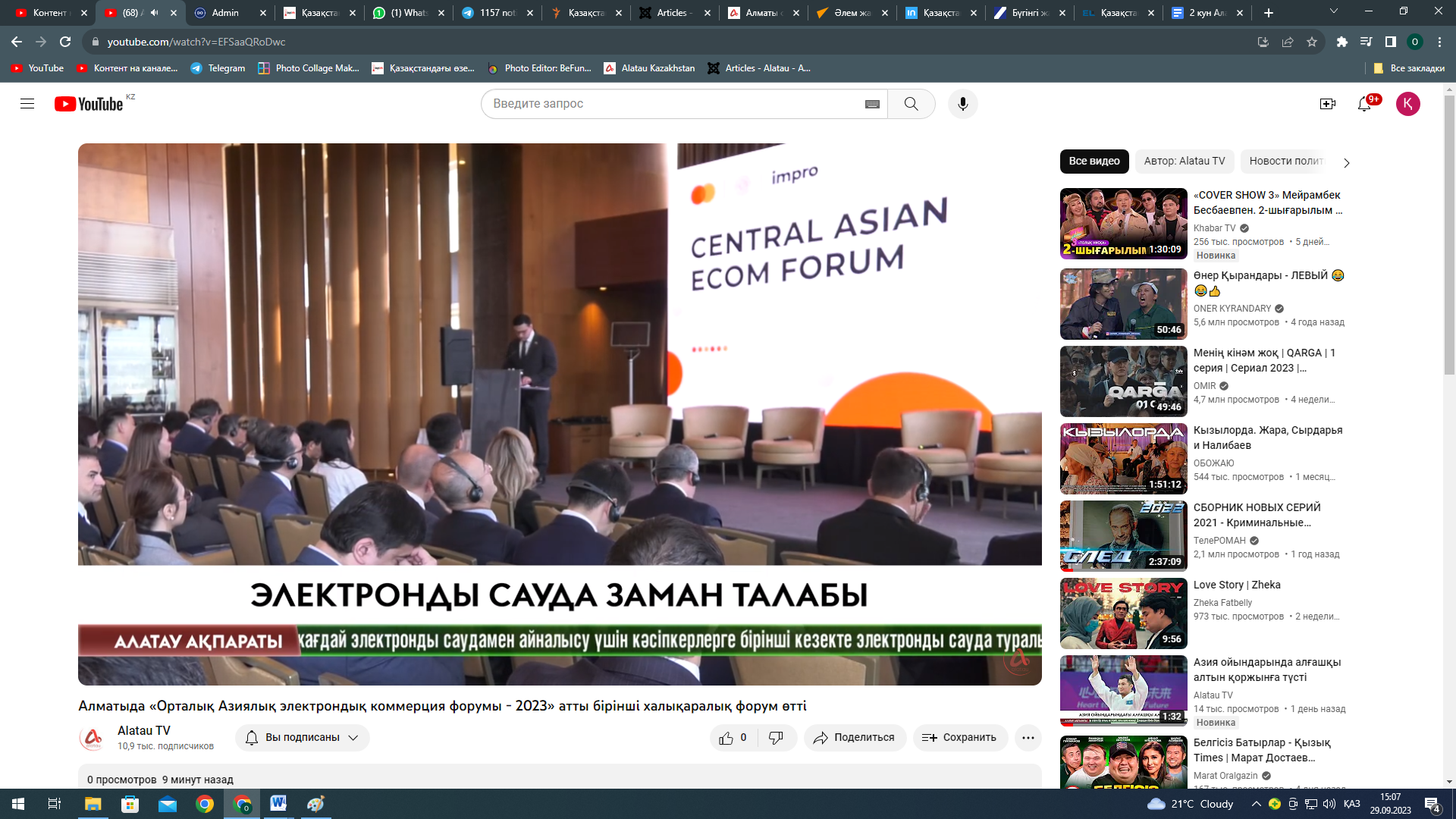Viewport: 1456px width, 819px height.
Task: Open Chrome three-dot menu
Action: 1439,42
